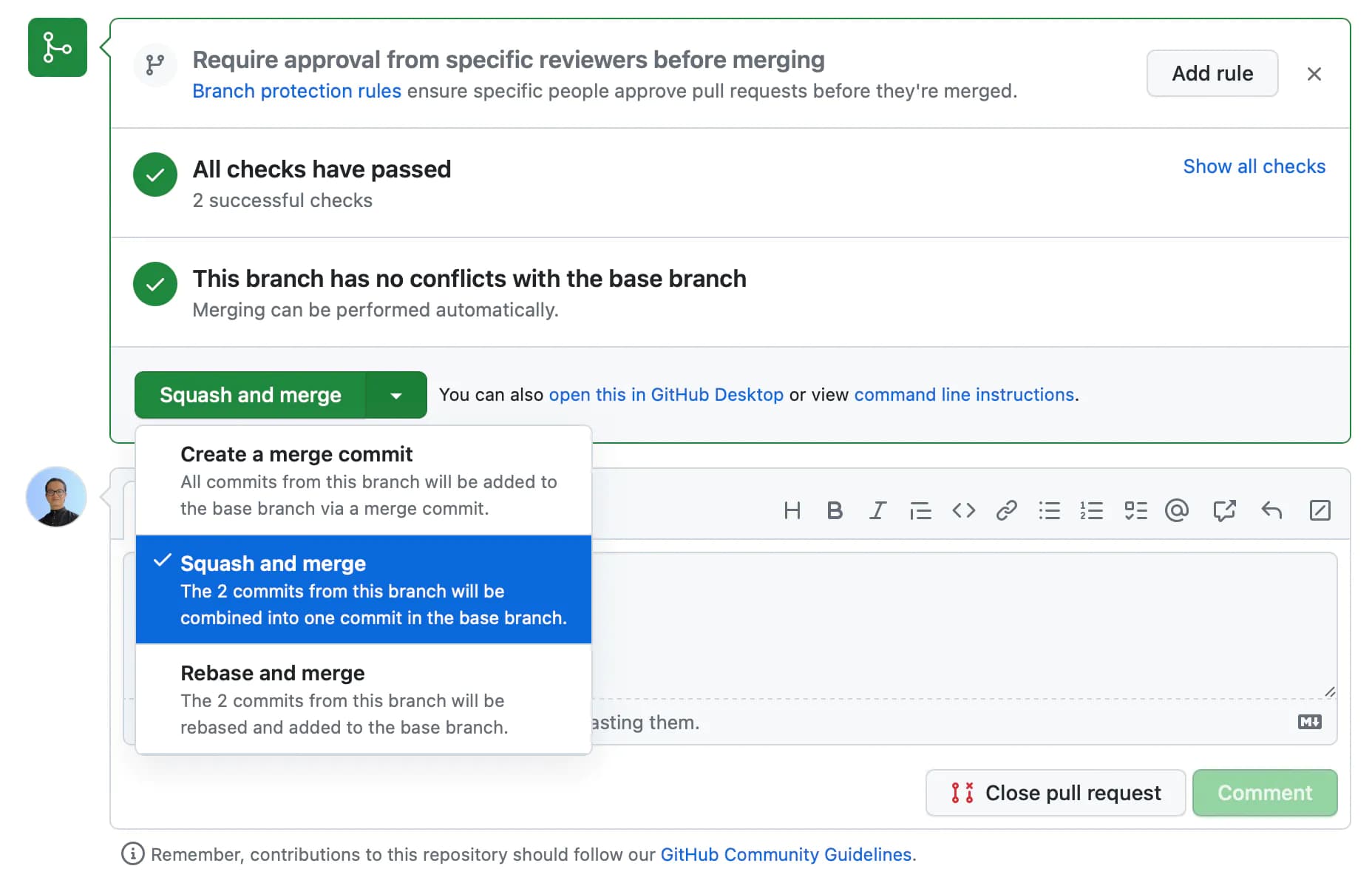The image size is (1372, 883).
Task: Reference an issue or pull request
Action: click(1225, 510)
